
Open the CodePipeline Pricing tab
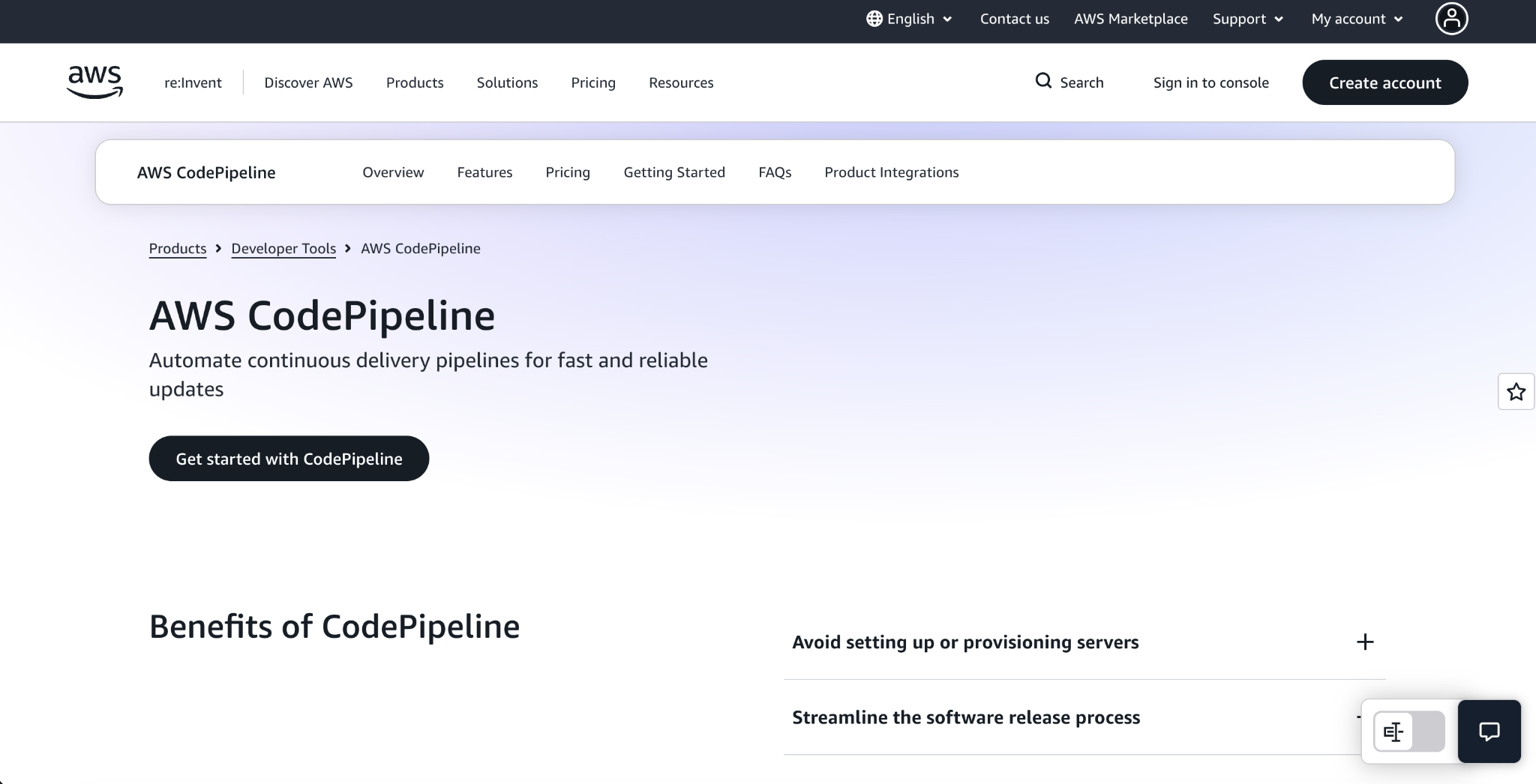click(568, 172)
